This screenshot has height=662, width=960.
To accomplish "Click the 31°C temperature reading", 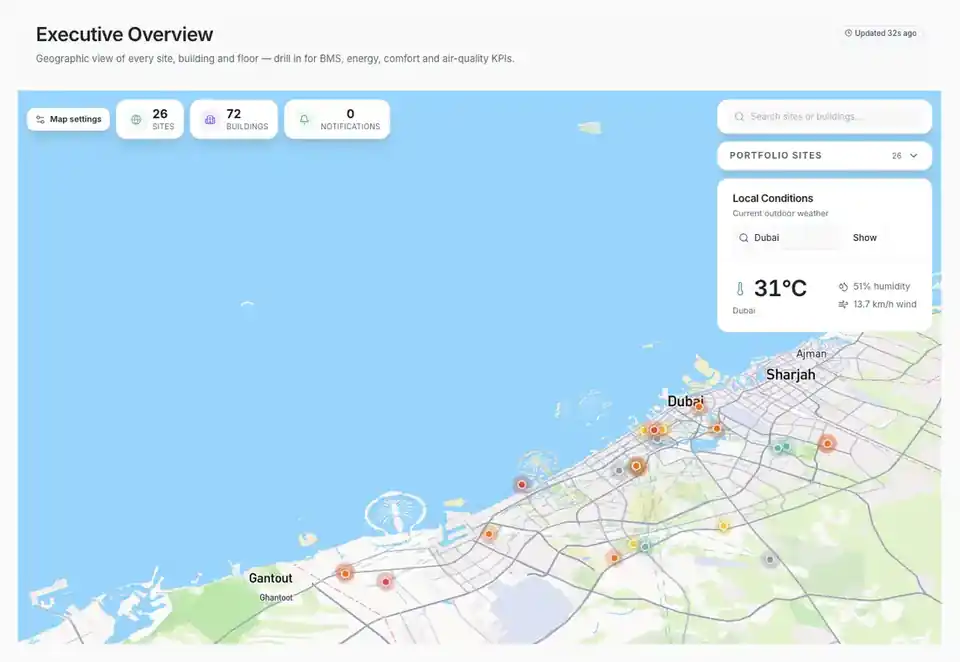I will point(780,288).
